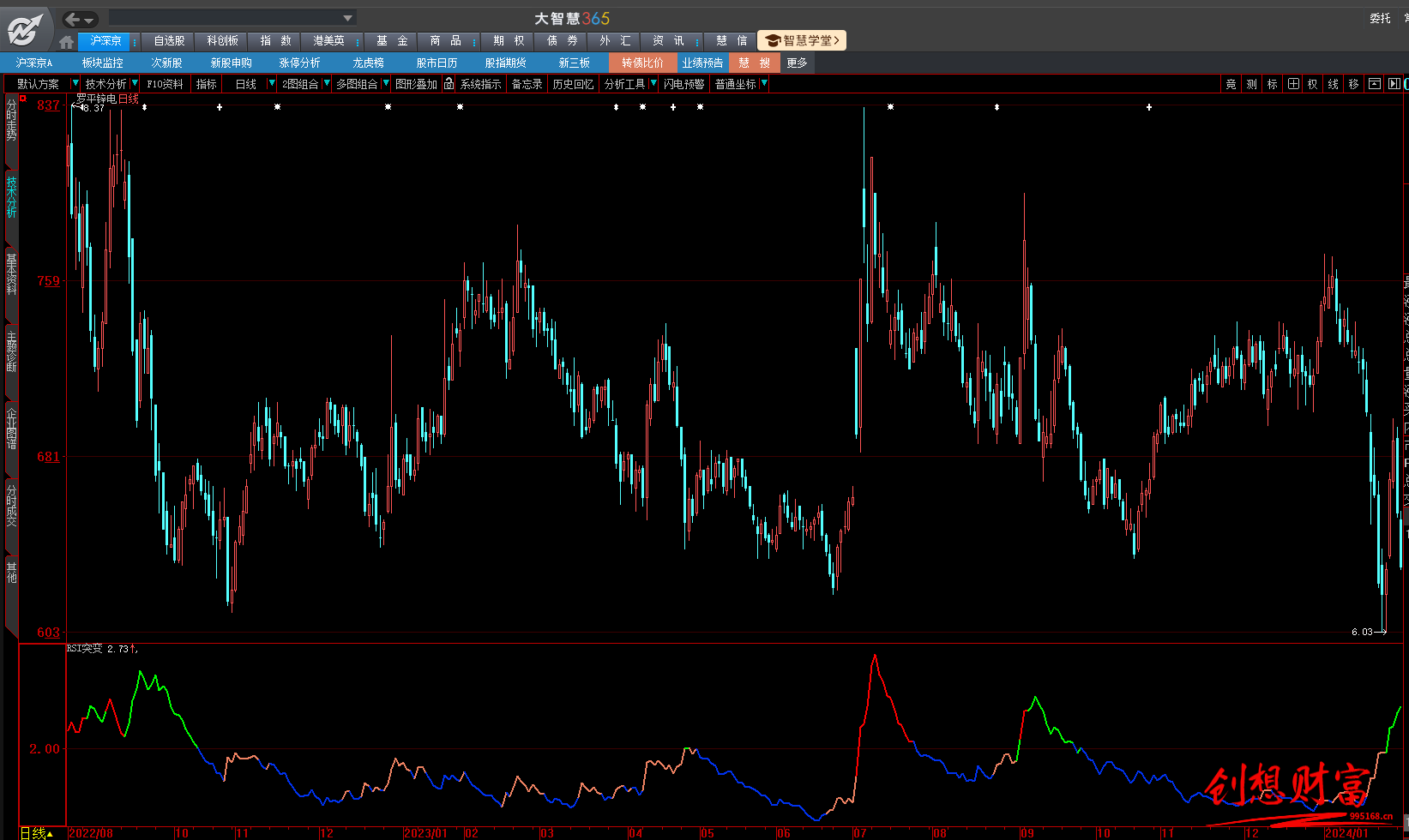Expand the 日线 period dropdown arrow
Image resolution: width=1409 pixels, height=840 pixels.
272,83
